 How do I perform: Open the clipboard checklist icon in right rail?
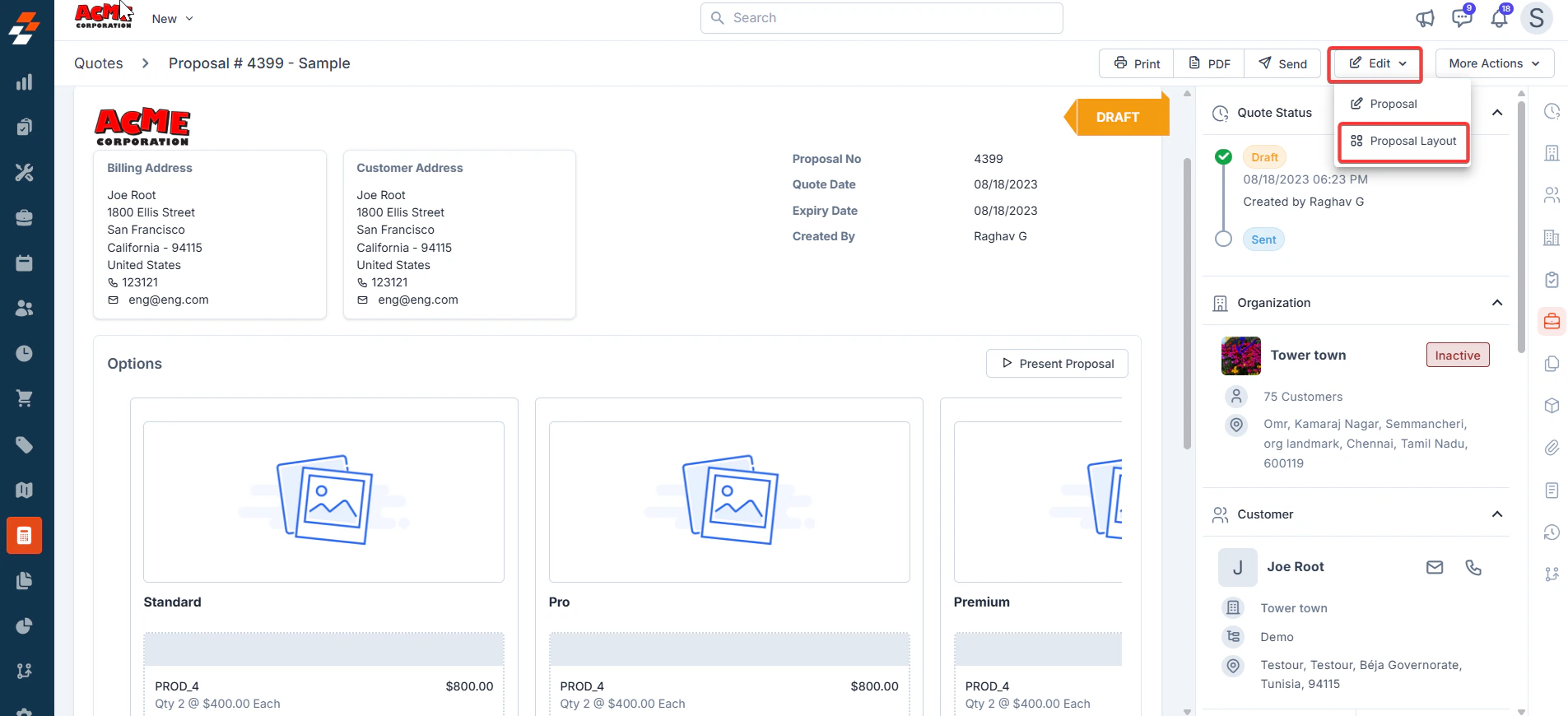[1552, 280]
